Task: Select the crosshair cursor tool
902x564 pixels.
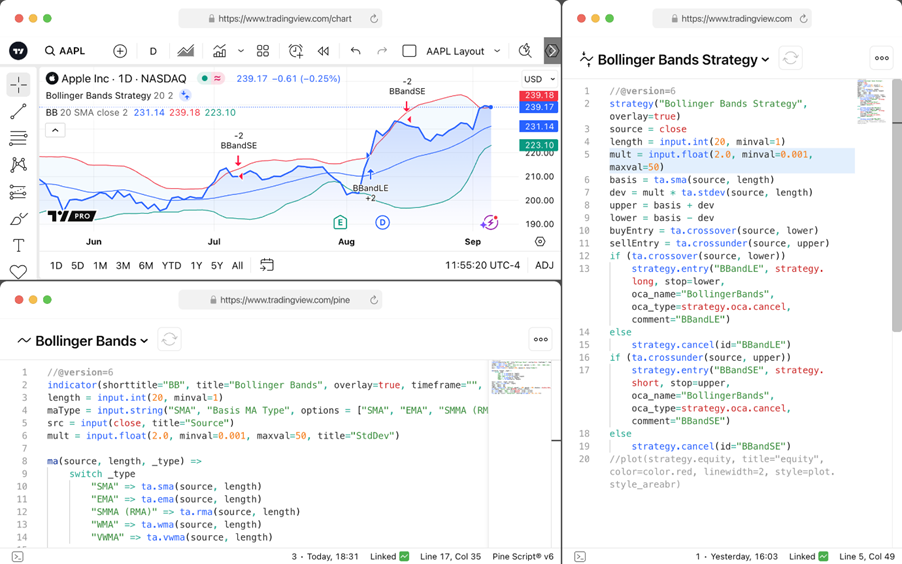Action: pyautogui.click(x=18, y=85)
